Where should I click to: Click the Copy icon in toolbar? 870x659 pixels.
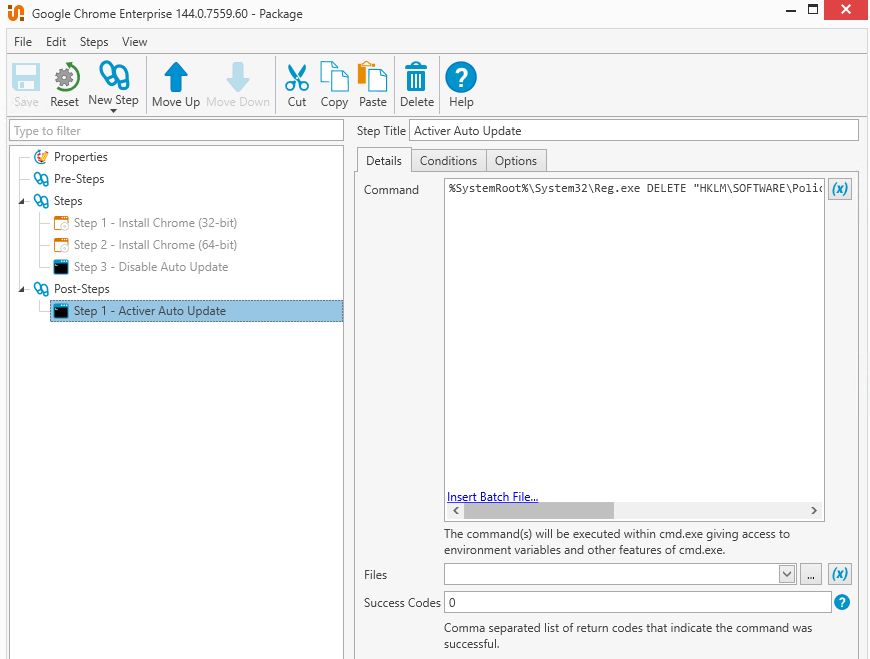coord(334,77)
